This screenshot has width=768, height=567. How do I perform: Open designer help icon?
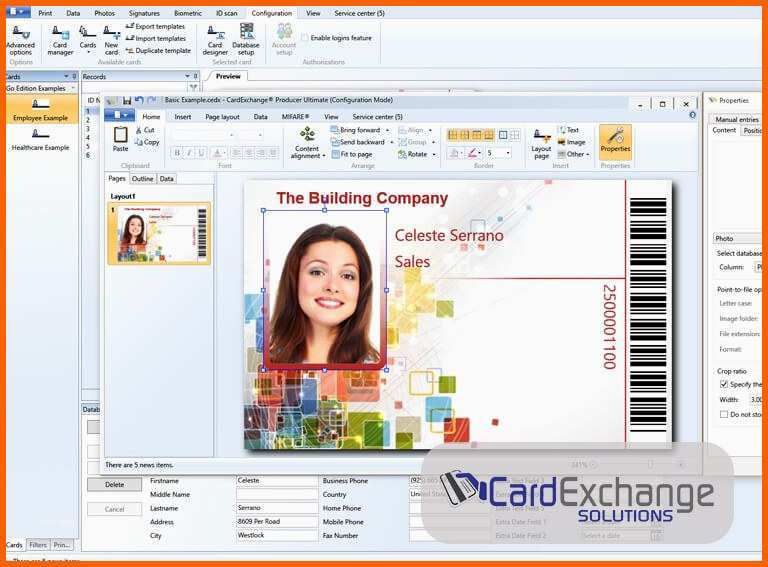(692, 115)
